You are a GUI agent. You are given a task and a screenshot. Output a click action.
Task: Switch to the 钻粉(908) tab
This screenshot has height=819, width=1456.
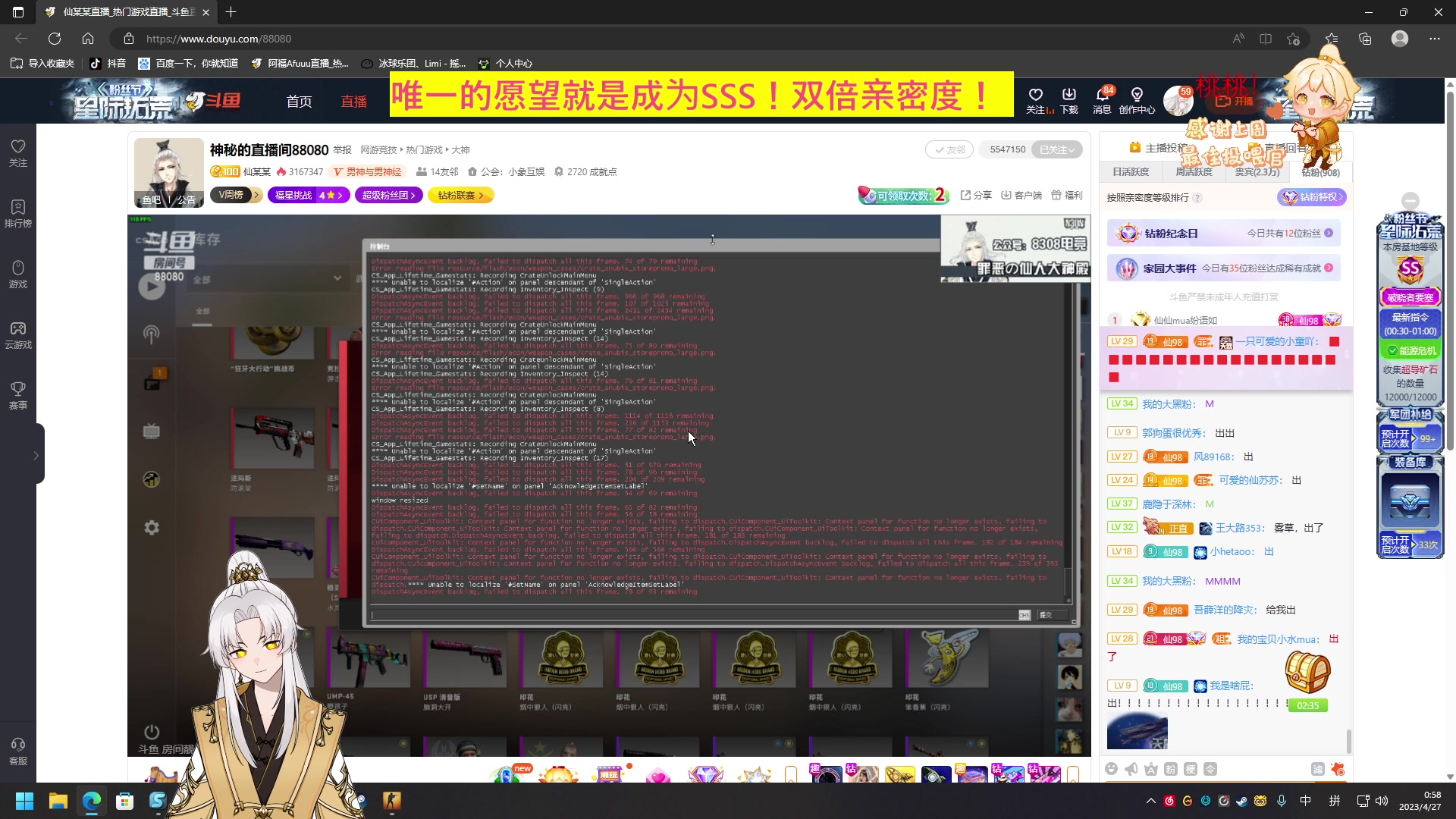[x=1319, y=172]
